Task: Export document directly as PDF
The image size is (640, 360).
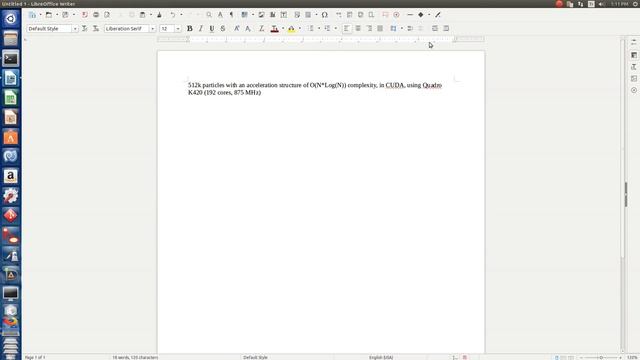Action: 84,15
